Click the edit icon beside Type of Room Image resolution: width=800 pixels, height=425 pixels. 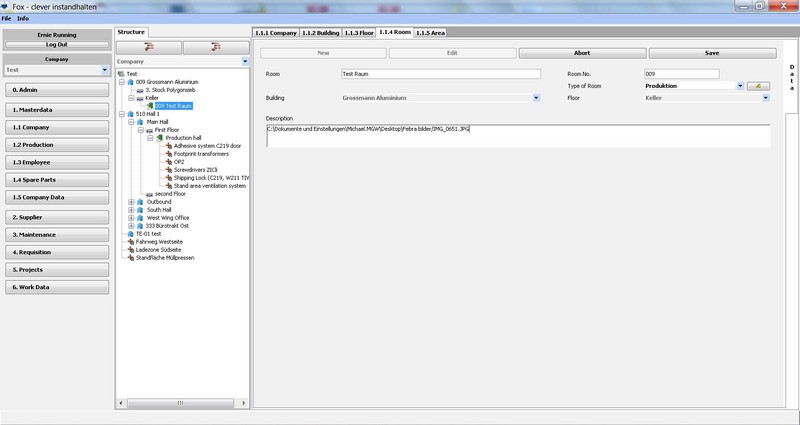(x=759, y=87)
